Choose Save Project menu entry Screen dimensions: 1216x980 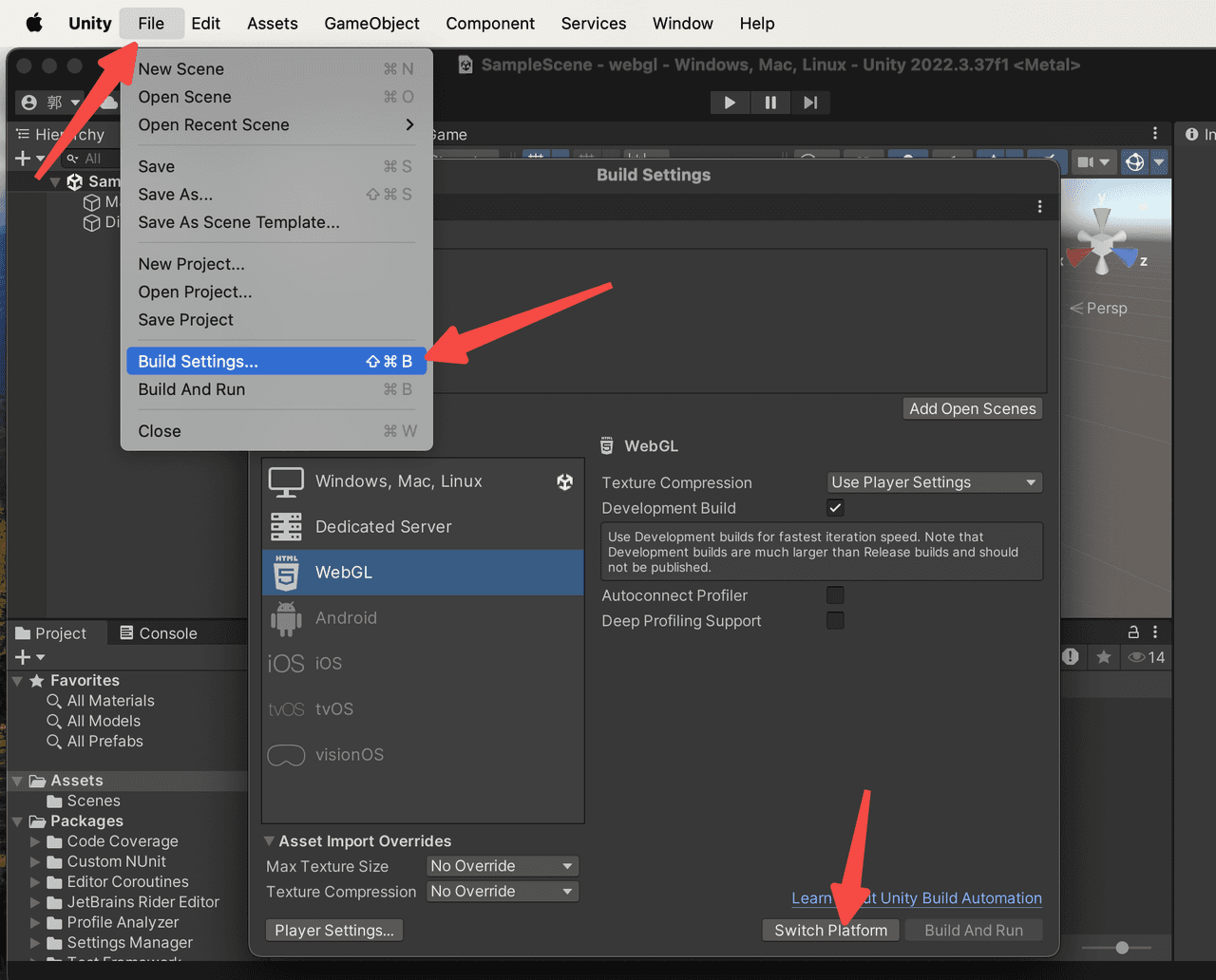pyautogui.click(x=275, y=320)
